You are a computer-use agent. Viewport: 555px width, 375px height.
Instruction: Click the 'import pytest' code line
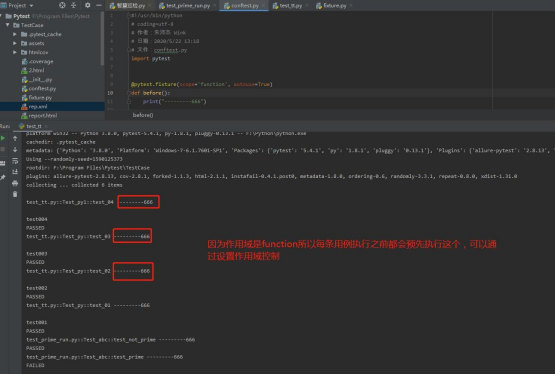click(150, 58)
